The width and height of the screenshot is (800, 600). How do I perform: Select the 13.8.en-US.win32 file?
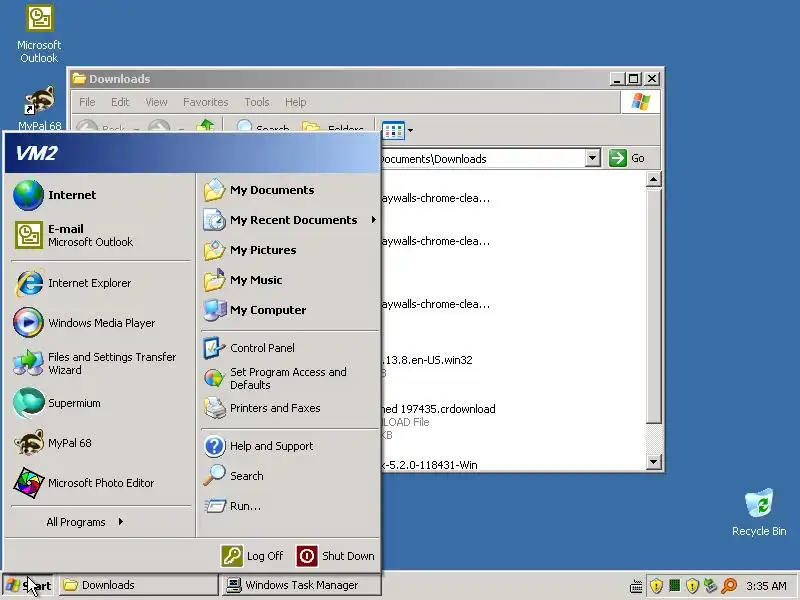coord(428,360)
